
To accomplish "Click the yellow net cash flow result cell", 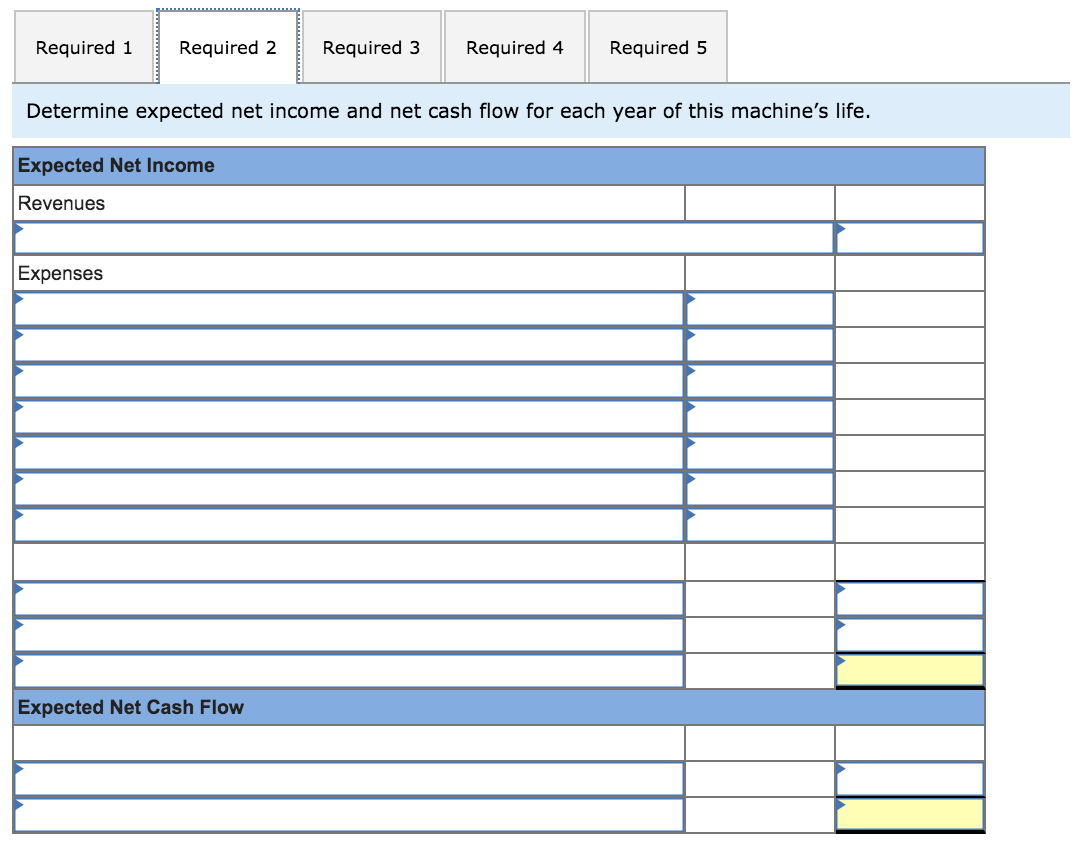I will pos(910,815).
